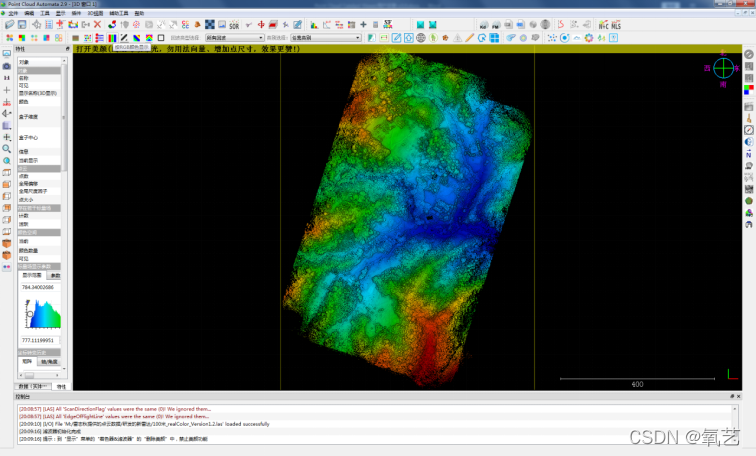Open the 3D视图 menu
This screenshot has width=756, height=456.
click(x=95, y=13)
